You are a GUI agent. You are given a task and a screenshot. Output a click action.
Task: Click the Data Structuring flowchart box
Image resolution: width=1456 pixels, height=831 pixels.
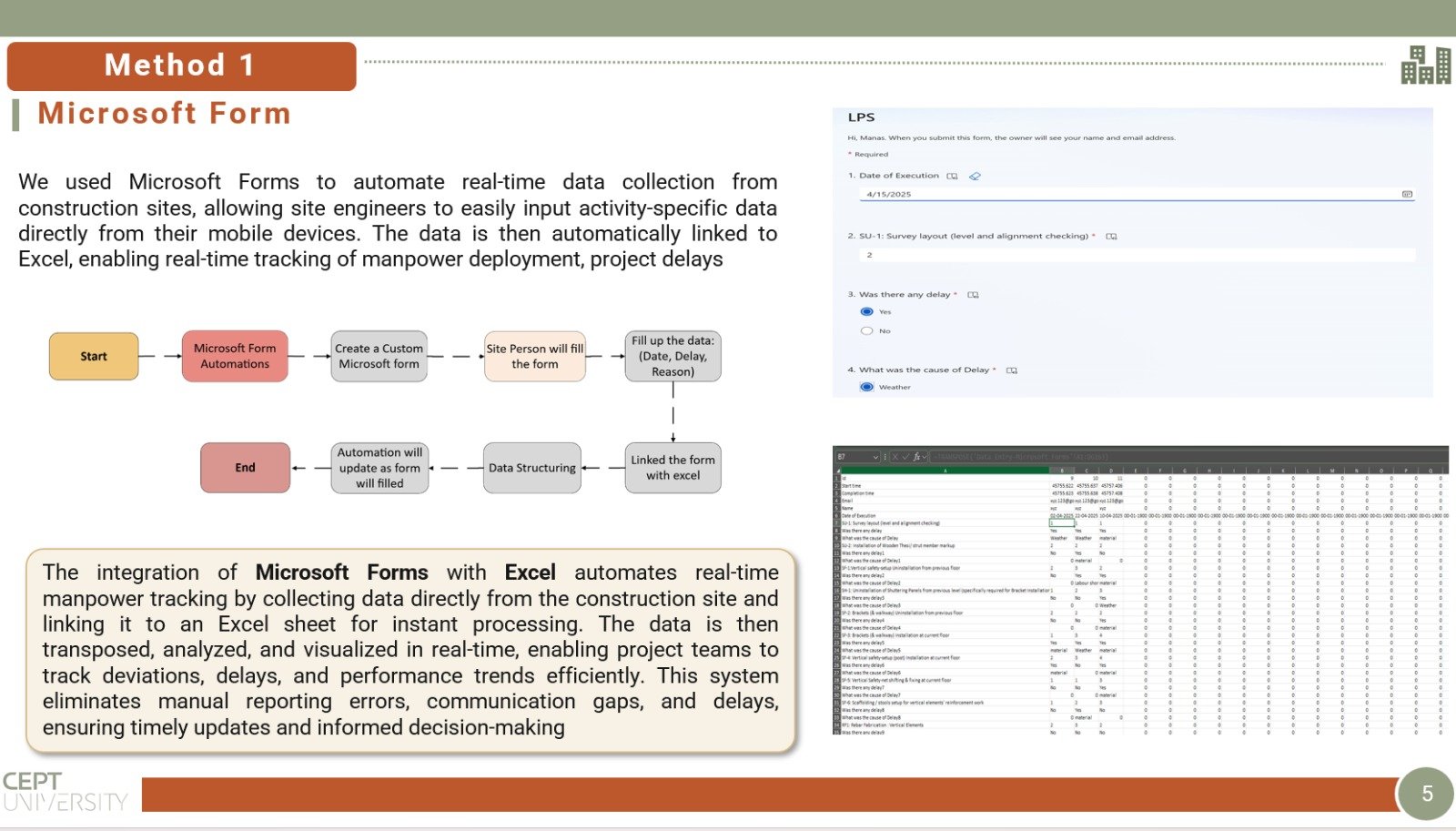(x=532, y=468)
